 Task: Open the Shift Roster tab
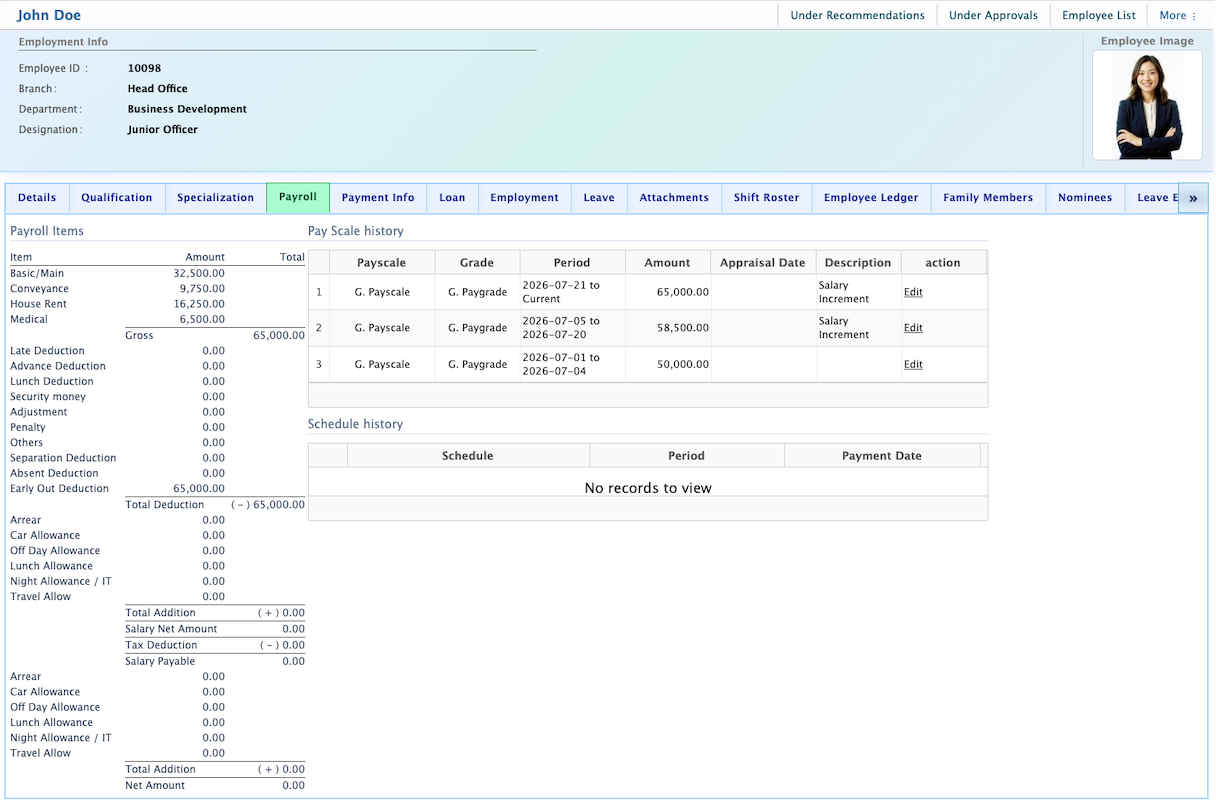coord(766,198)
